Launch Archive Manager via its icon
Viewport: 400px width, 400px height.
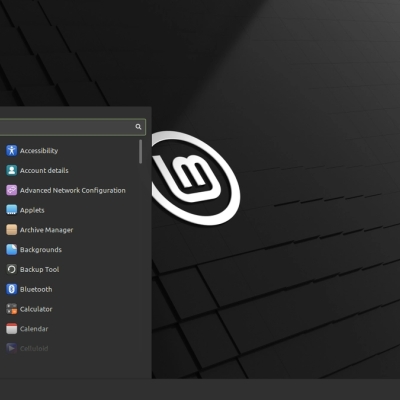[11, 230]
